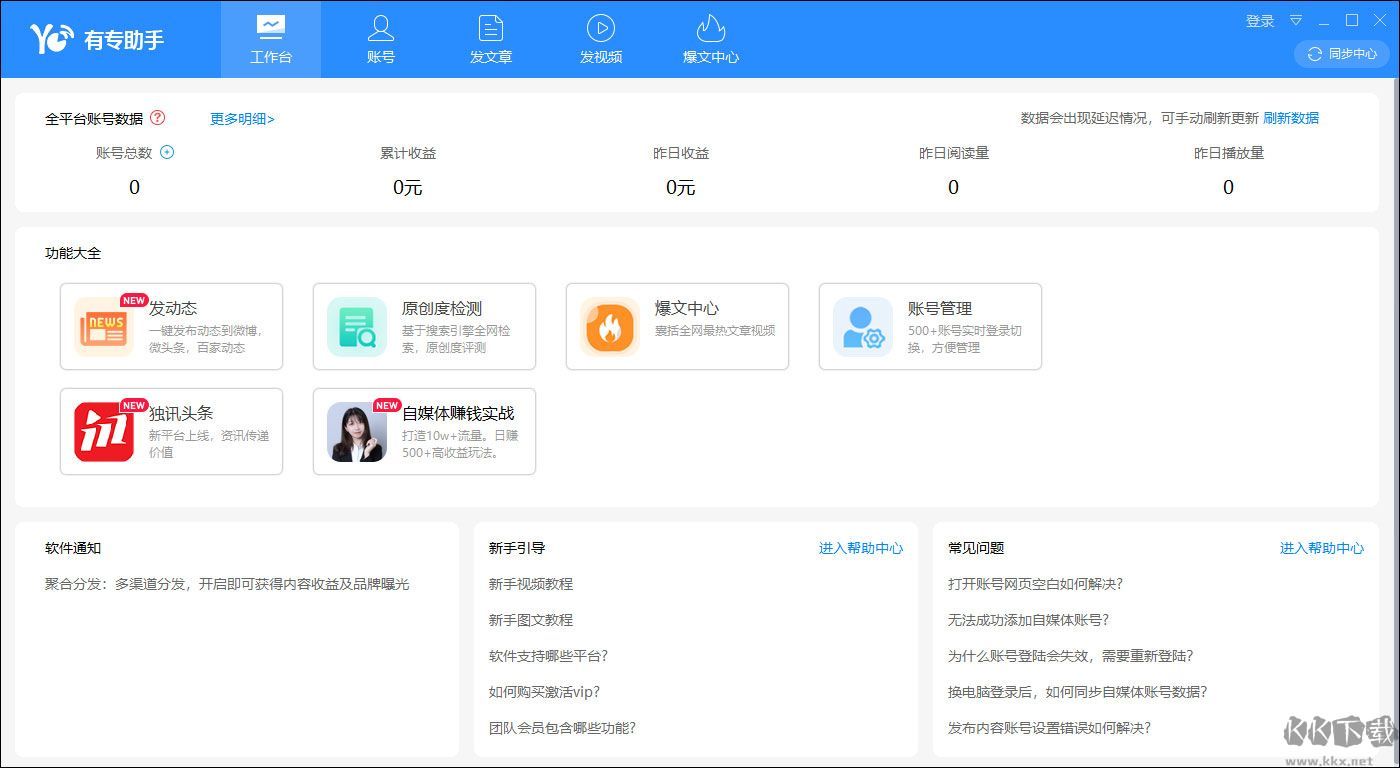The height and width of the screenshot is (768, 1400).
Task: Click the orange flame 爆文中心 card icon
Action: (610, 327)
